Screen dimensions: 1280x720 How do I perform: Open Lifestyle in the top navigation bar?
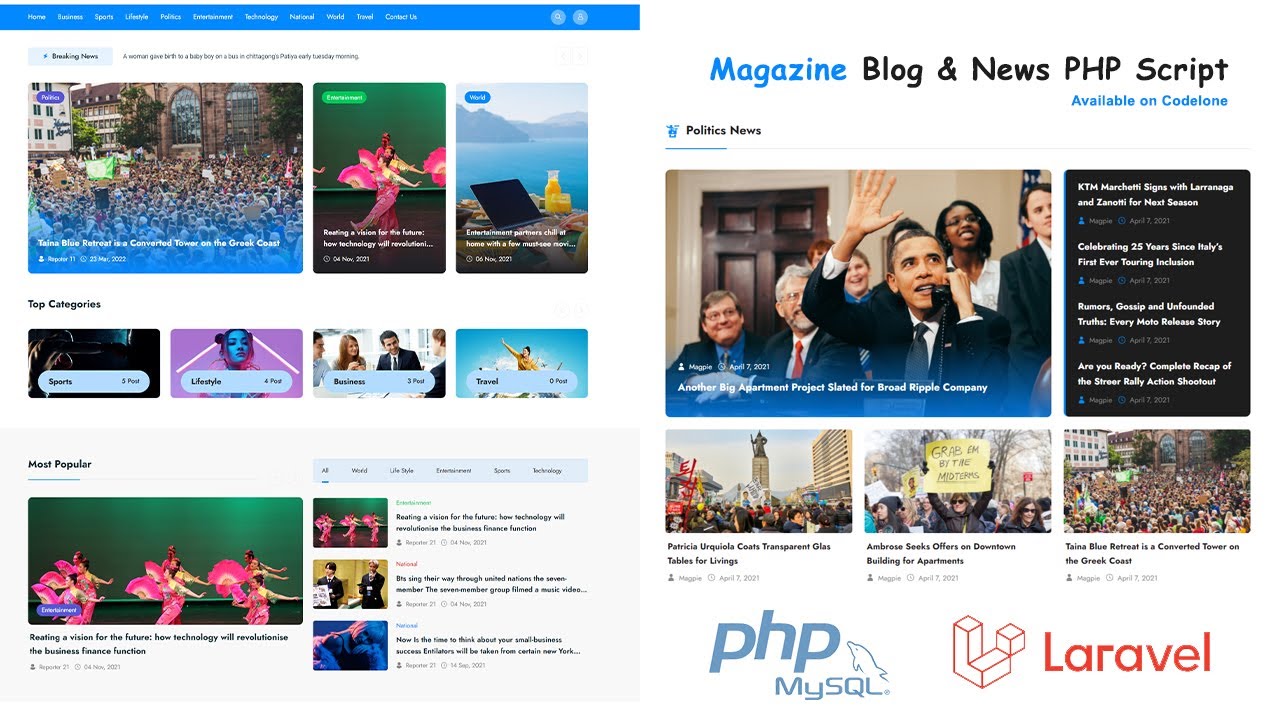click(x=137, y=17)
